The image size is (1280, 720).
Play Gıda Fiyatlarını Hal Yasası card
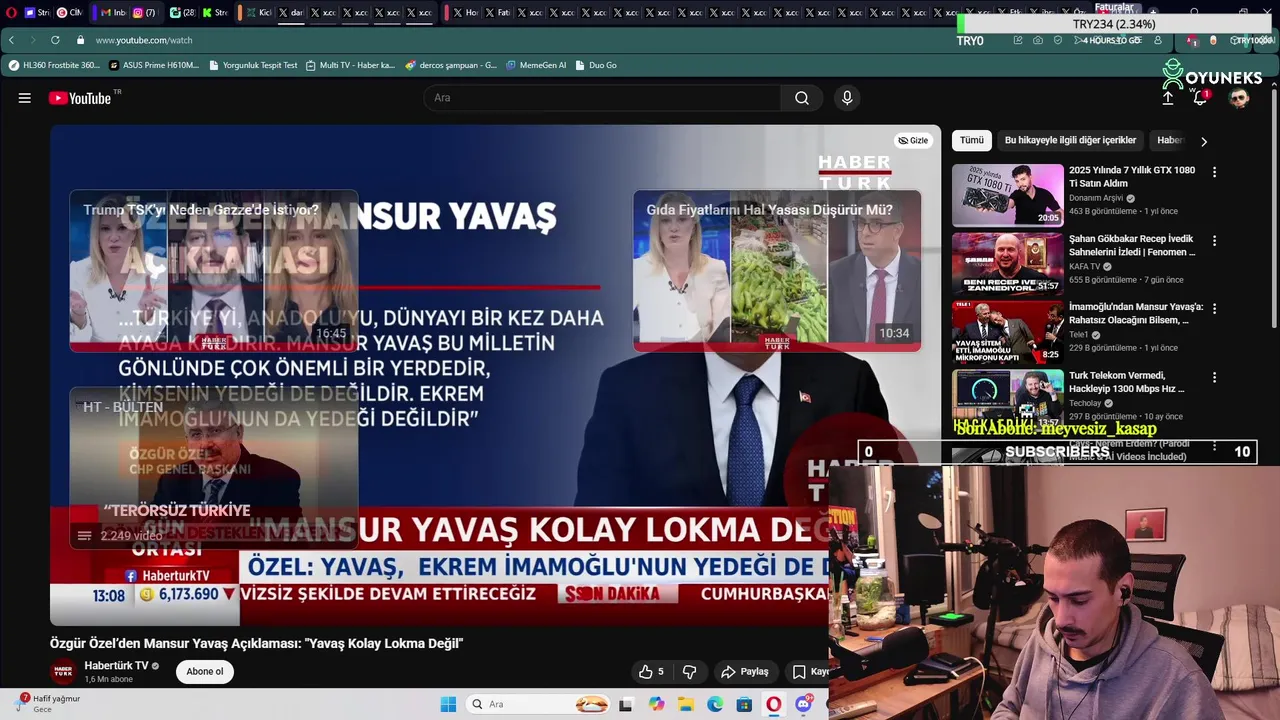pyautogui.click(x=777, y=271)
